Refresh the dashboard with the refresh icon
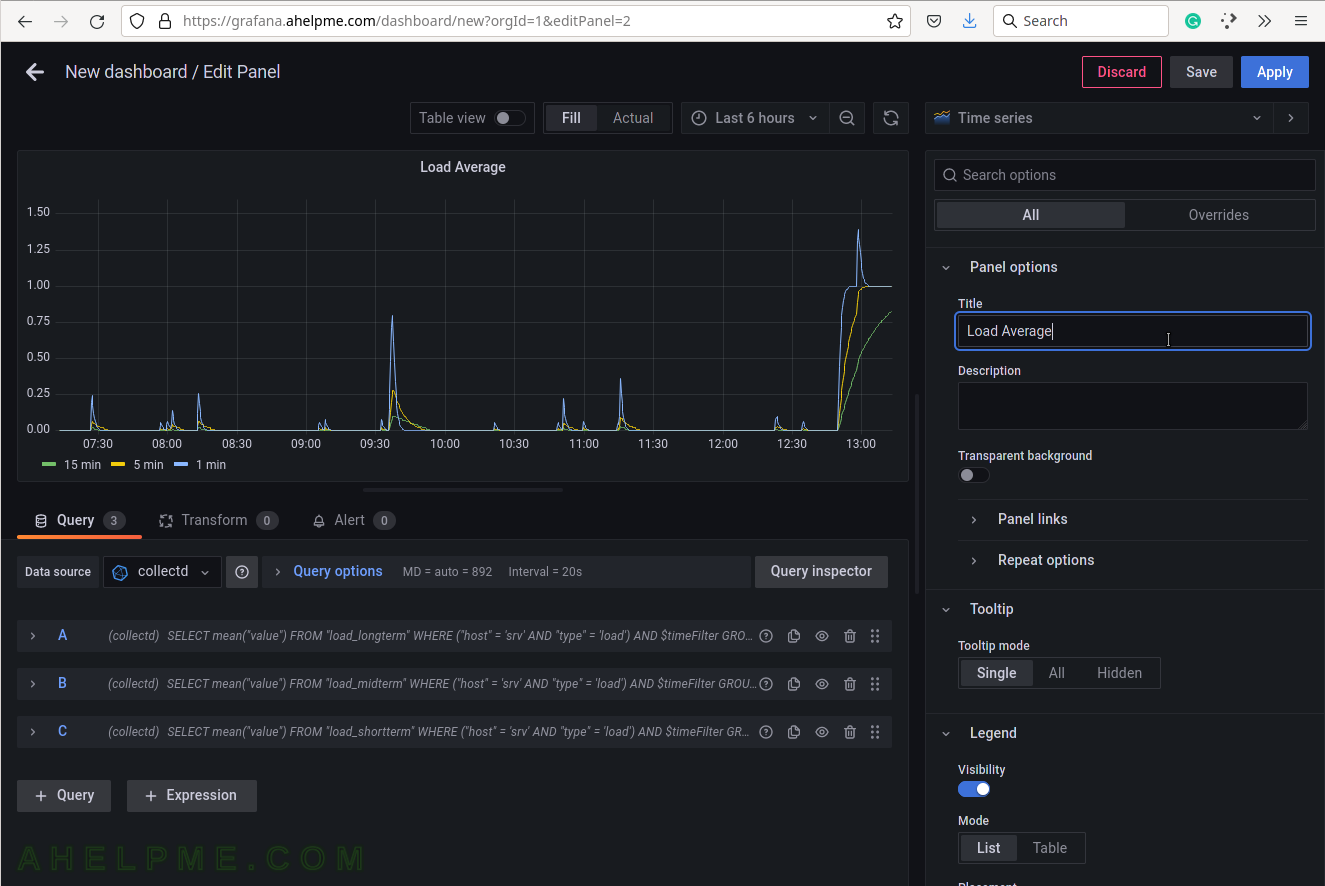The height and width of the screenshot is (886, 1325). pos(890,118)
